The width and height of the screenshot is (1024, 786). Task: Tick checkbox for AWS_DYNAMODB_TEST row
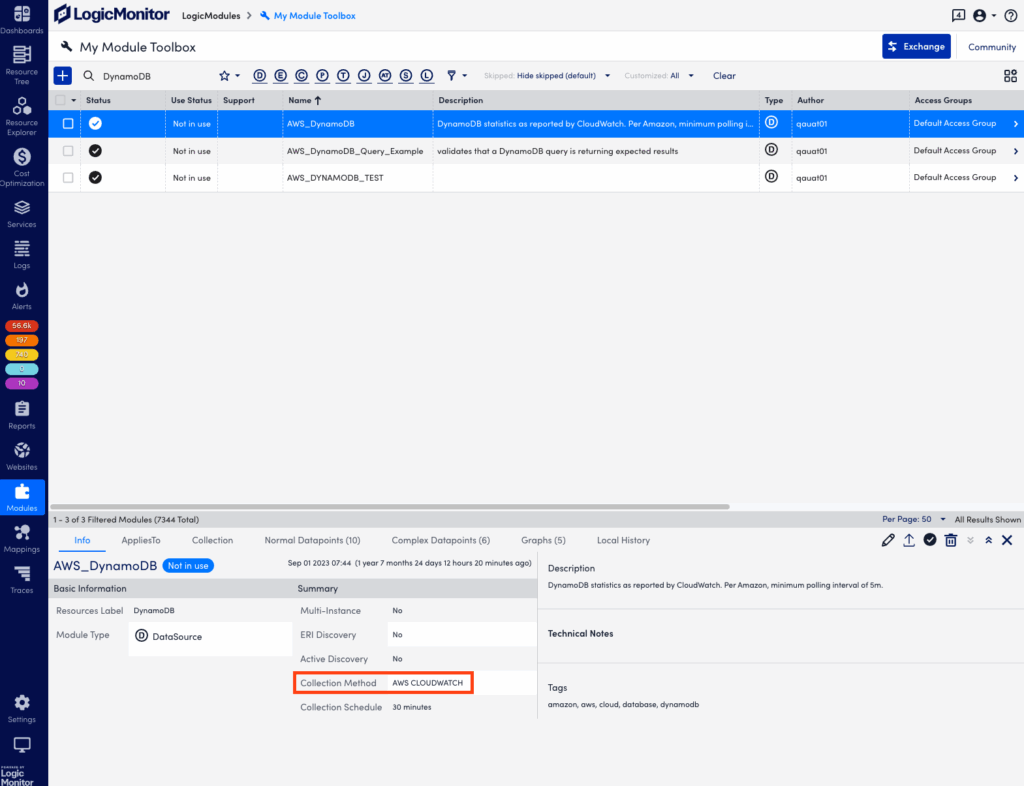pyautogui.click(x=68, y=178)
